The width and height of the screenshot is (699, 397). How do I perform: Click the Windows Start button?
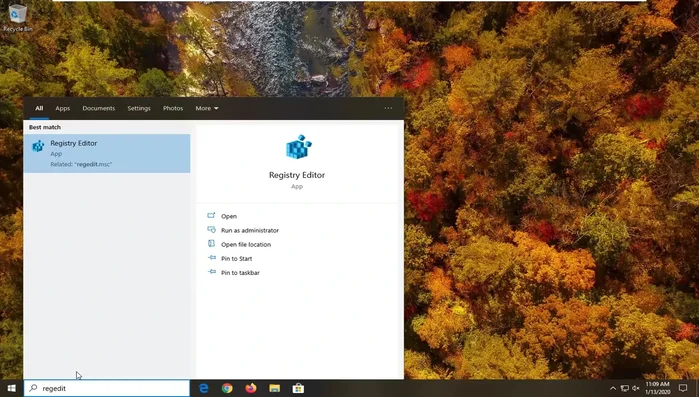tap(12, 388)
